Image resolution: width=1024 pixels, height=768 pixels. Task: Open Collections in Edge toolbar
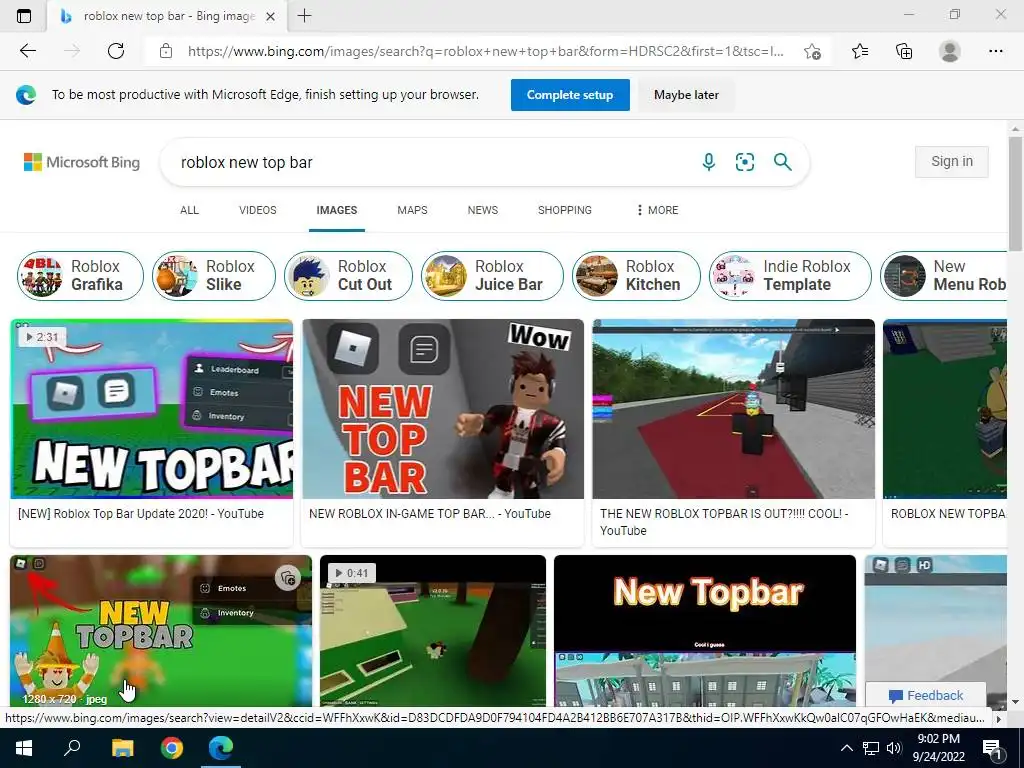click(x=904, y=51)
